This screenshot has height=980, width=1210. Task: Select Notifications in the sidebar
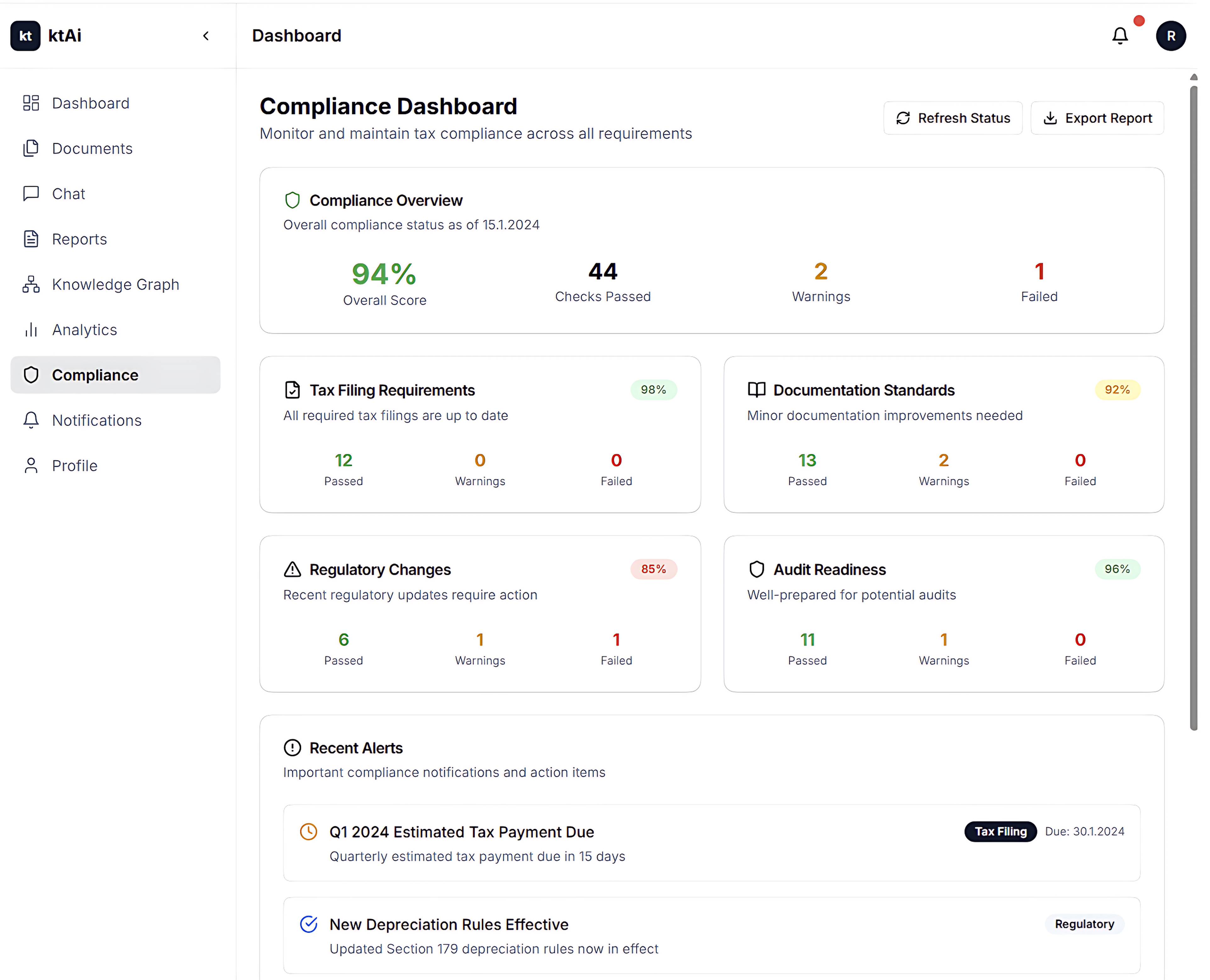click(97, 420)
